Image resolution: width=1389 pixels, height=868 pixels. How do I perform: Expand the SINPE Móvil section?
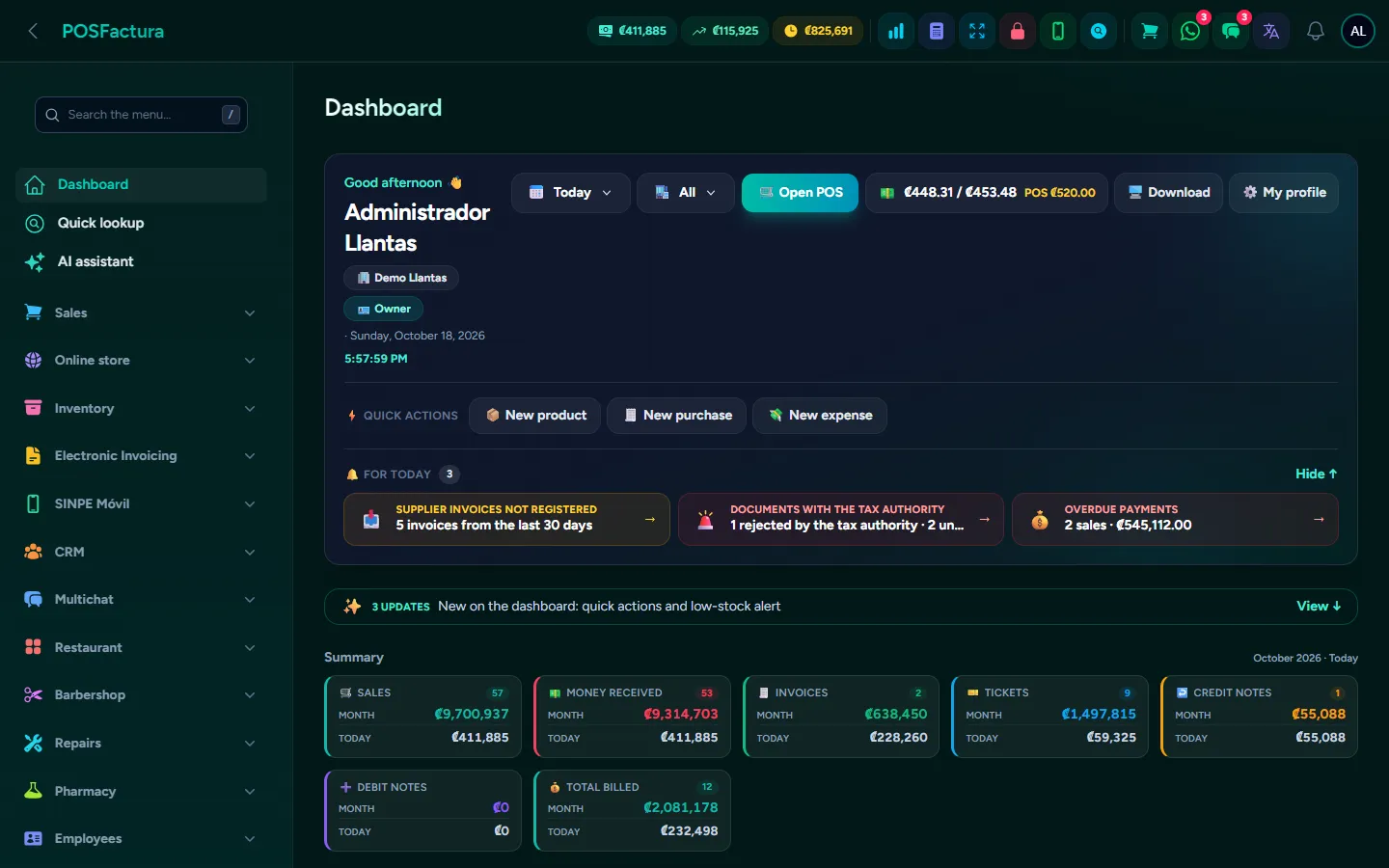pyautogui.click(x=141, y=503)
